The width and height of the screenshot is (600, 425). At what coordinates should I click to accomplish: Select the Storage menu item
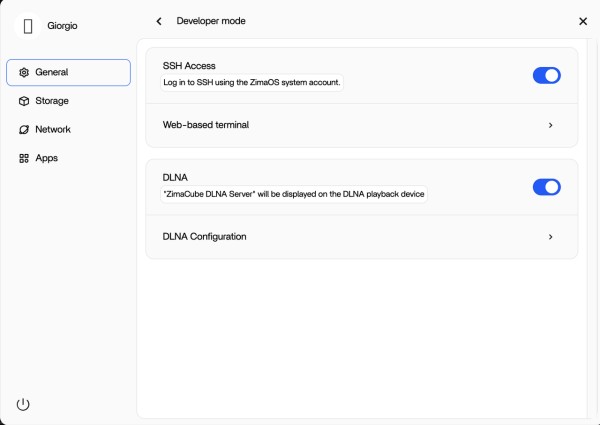[x=68, y=101]
